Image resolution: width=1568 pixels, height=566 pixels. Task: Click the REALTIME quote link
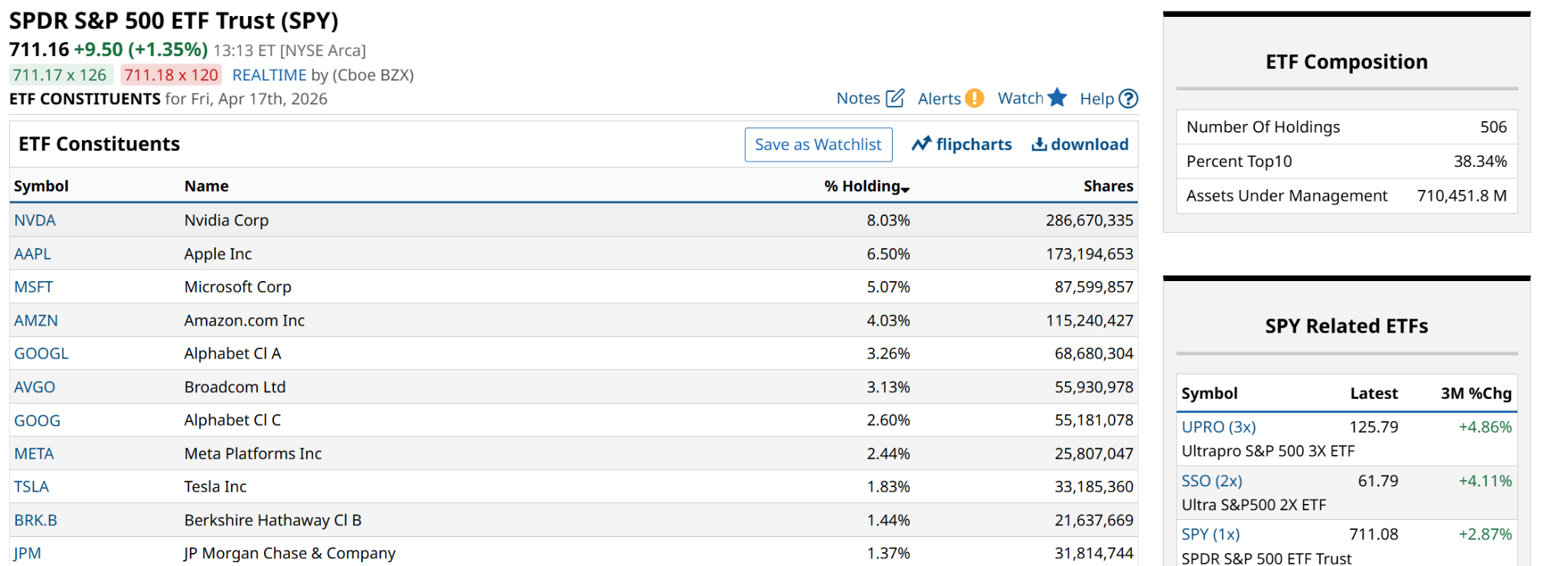(x=269, y=75)
